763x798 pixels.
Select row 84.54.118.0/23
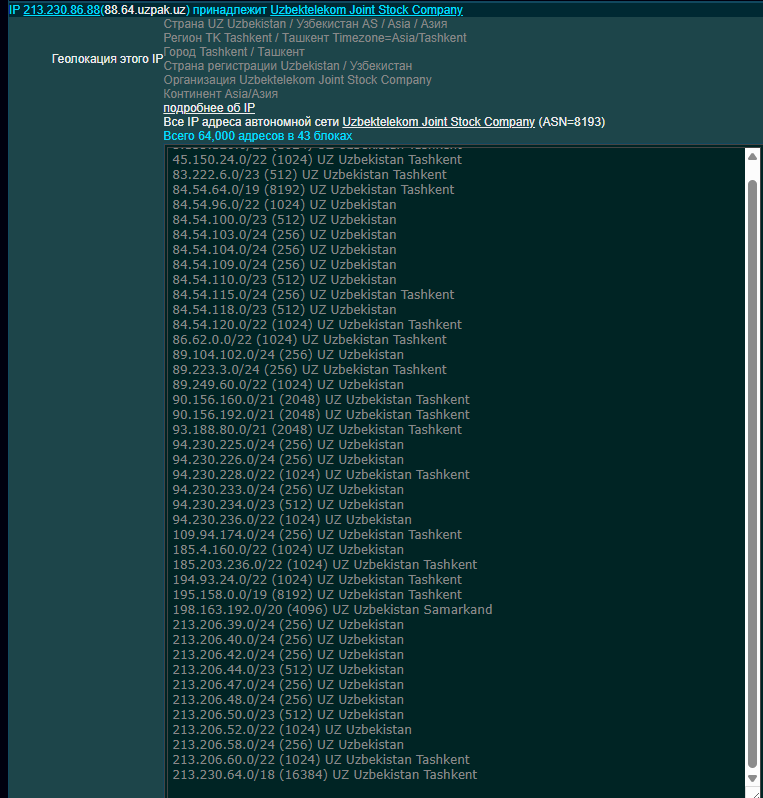tap(284, 309)
